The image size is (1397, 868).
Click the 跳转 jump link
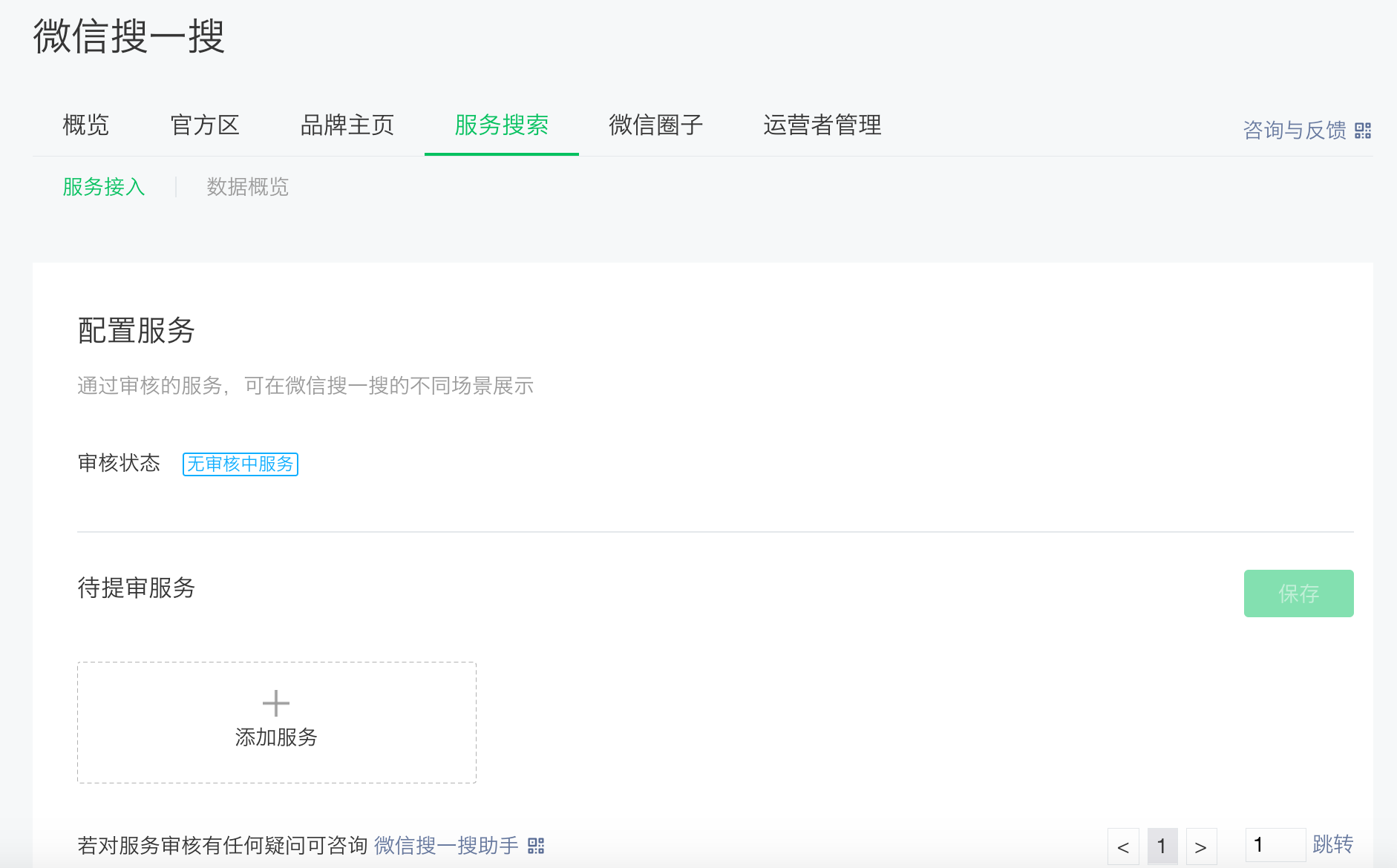point(1333,844)
